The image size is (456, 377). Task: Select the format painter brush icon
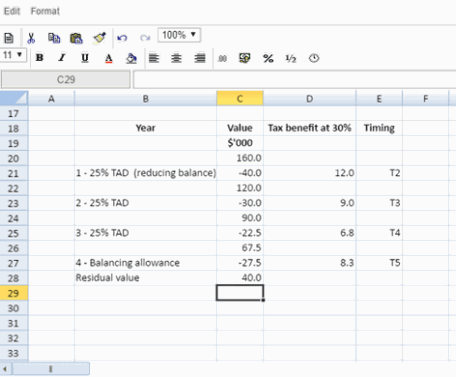coord(99,38)
